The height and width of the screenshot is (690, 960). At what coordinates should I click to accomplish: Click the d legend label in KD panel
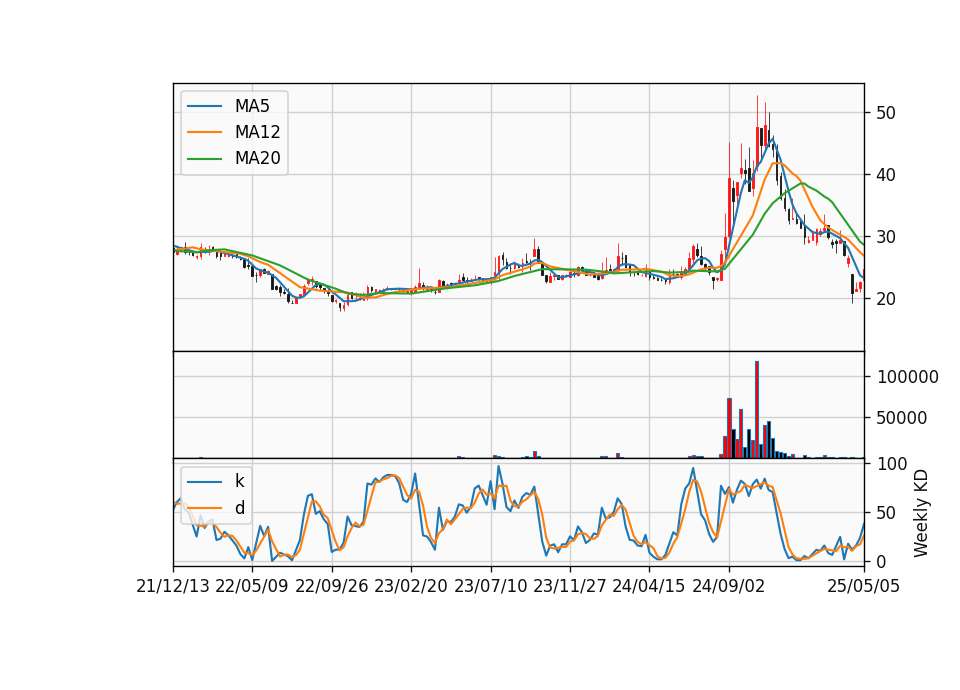[x=240, y=508]
